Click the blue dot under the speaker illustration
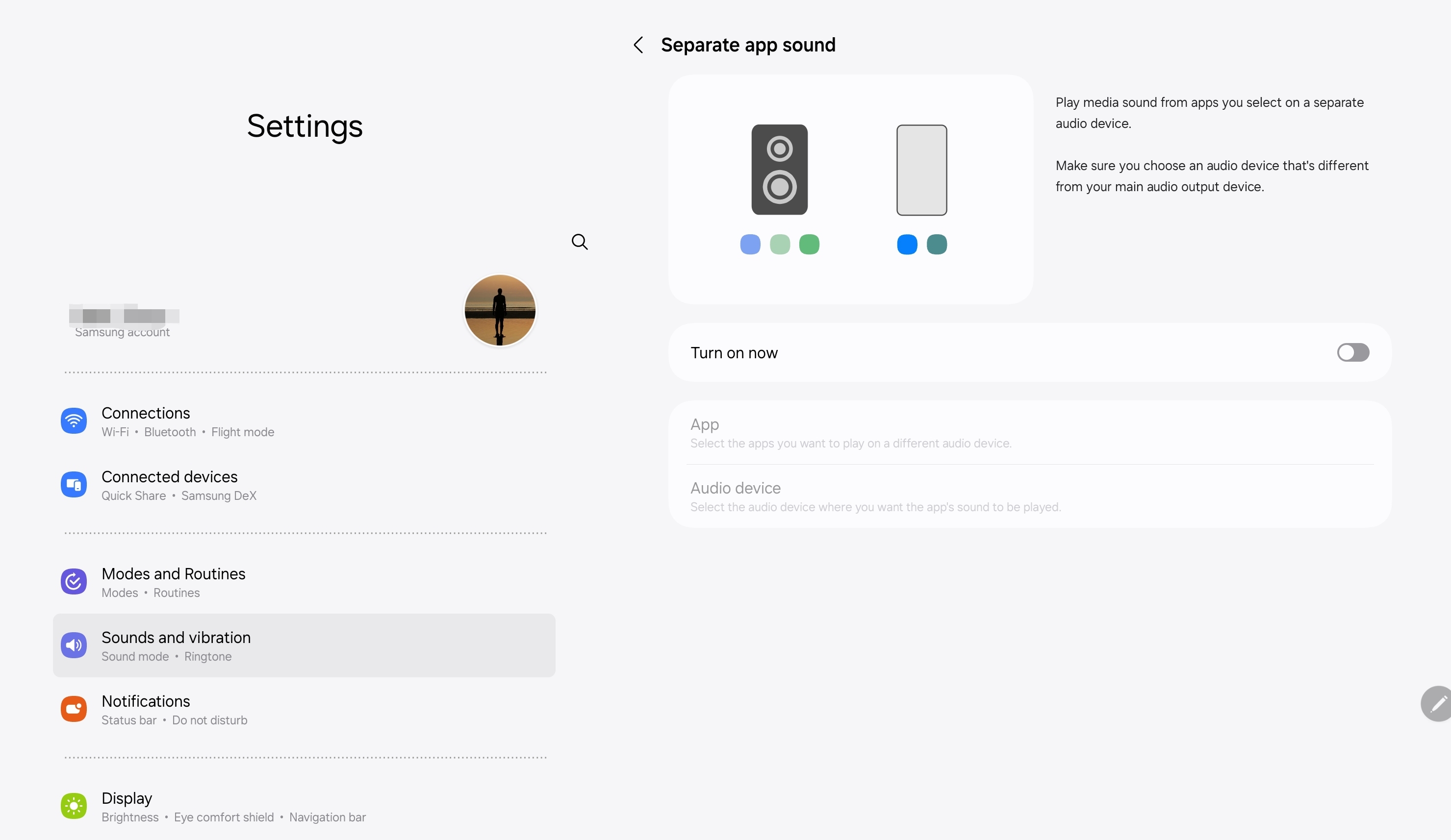This screenshot has width=1451, height=840. coord(750,244)
